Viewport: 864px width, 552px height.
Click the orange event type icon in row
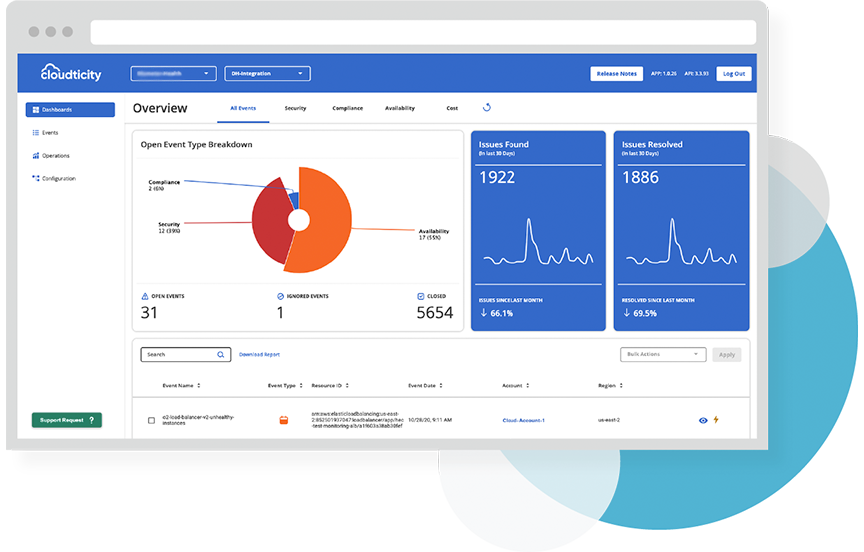pyautogui.click(x=284, y=420)
